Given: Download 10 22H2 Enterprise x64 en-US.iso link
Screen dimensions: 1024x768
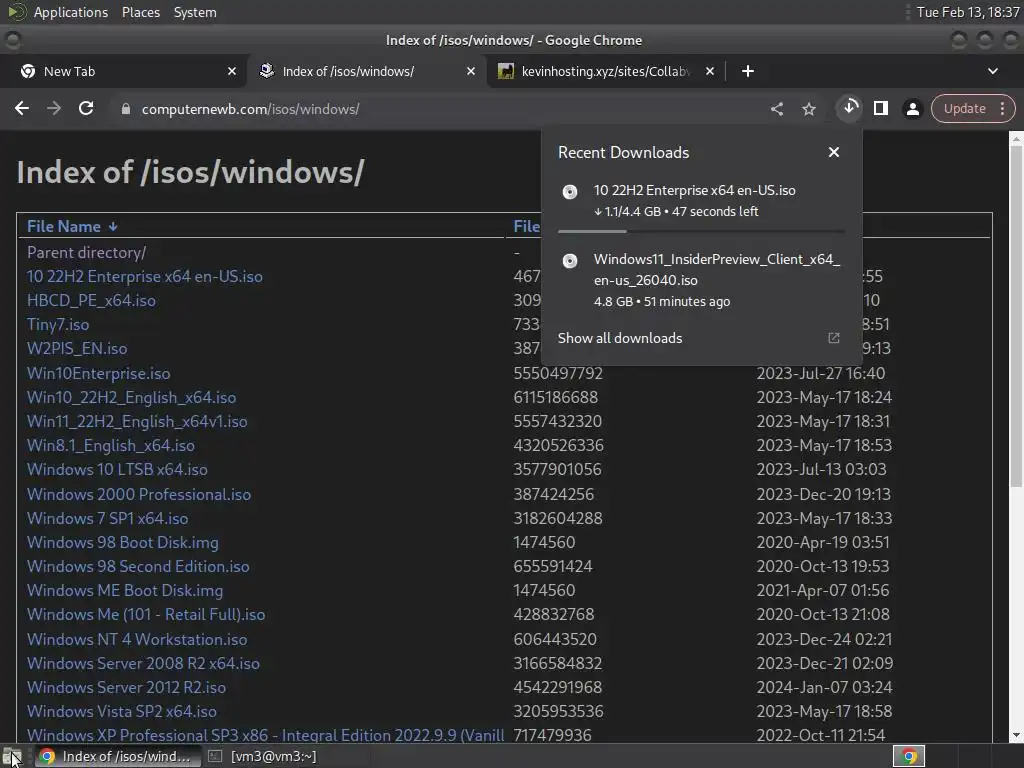Looking at the screenshot, I should point(144,276).
